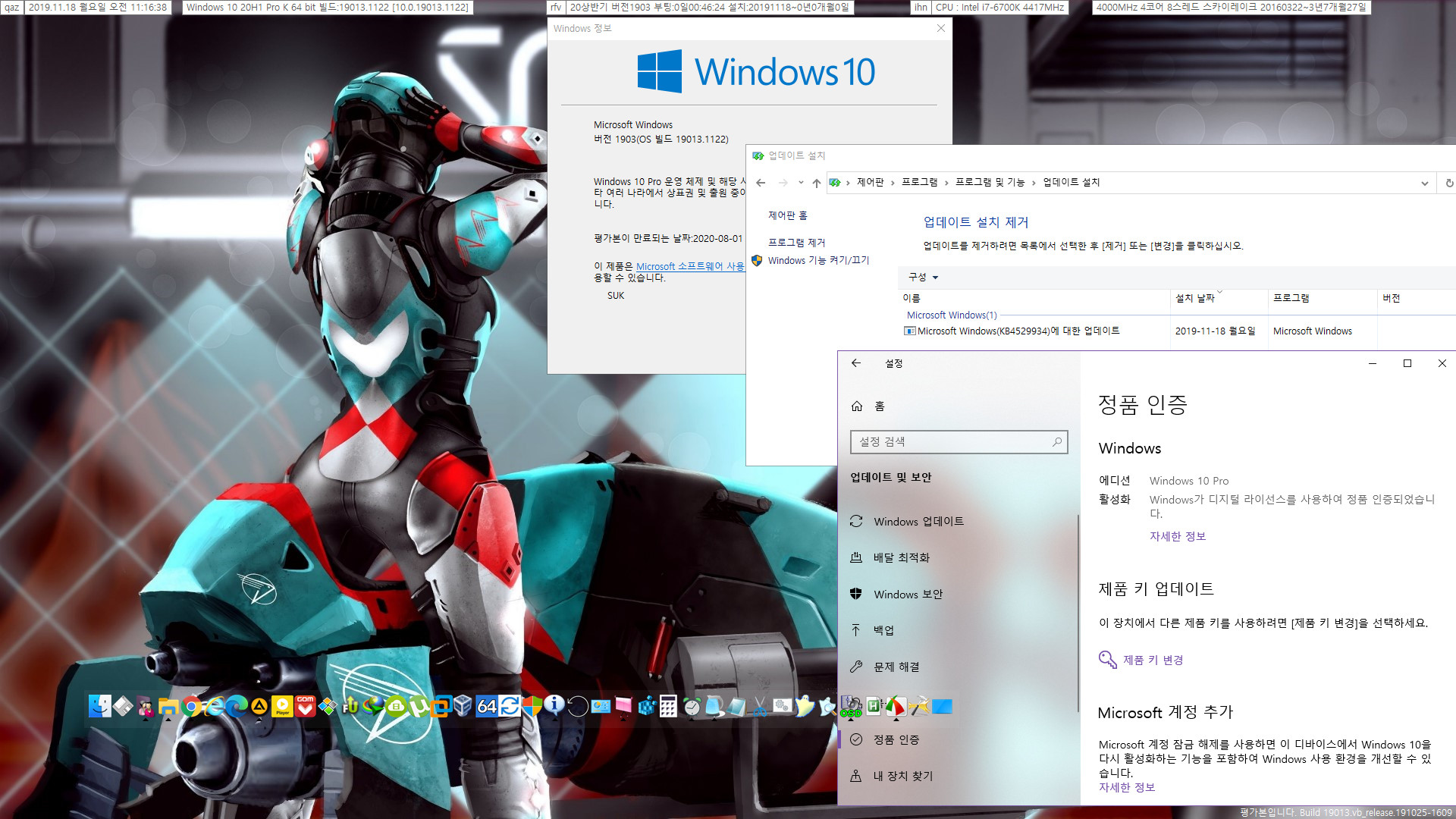Launch the Calculator dock icon

point(668,706)
